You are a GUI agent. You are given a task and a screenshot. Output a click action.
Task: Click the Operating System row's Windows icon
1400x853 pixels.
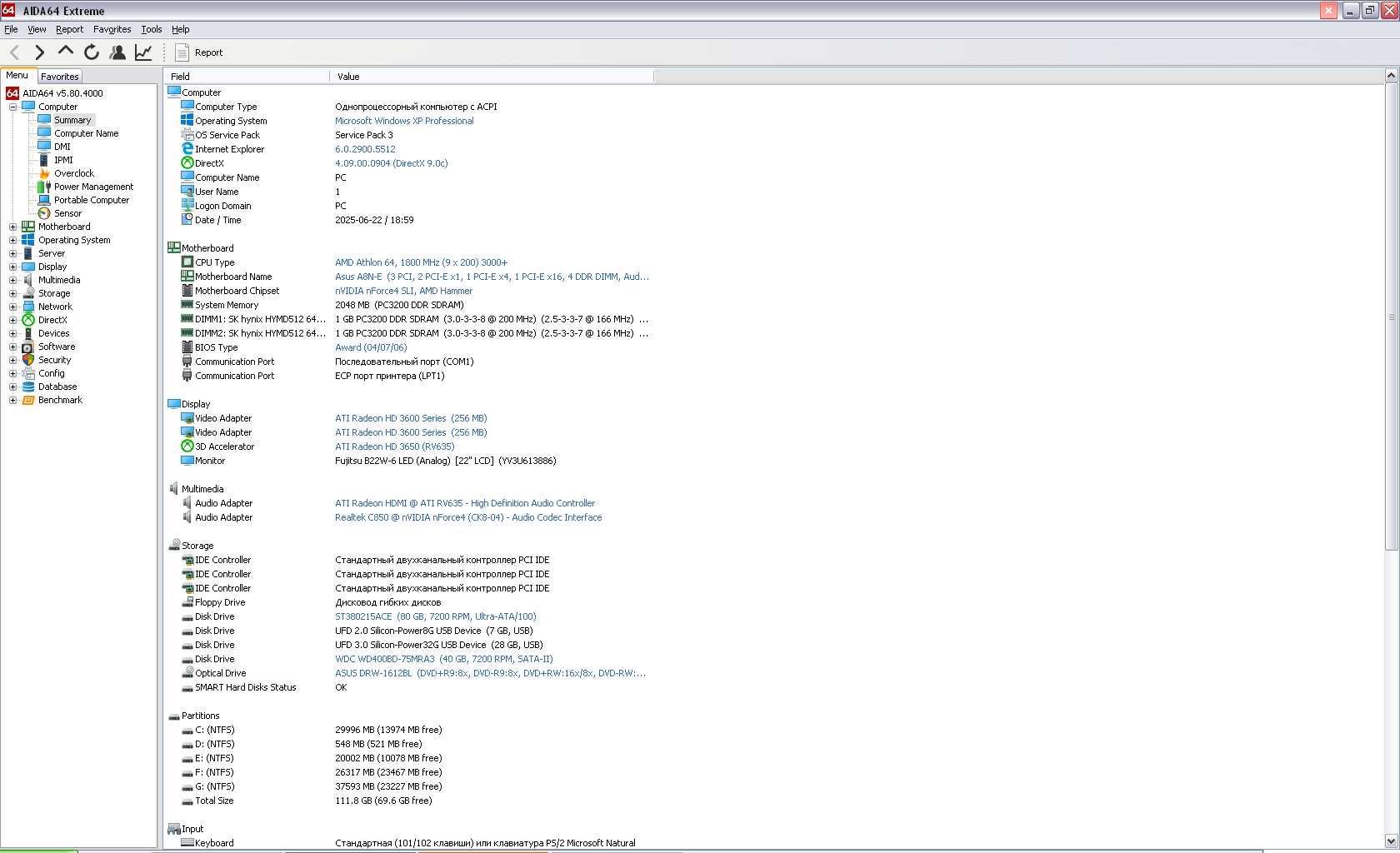tap(187, 121)
